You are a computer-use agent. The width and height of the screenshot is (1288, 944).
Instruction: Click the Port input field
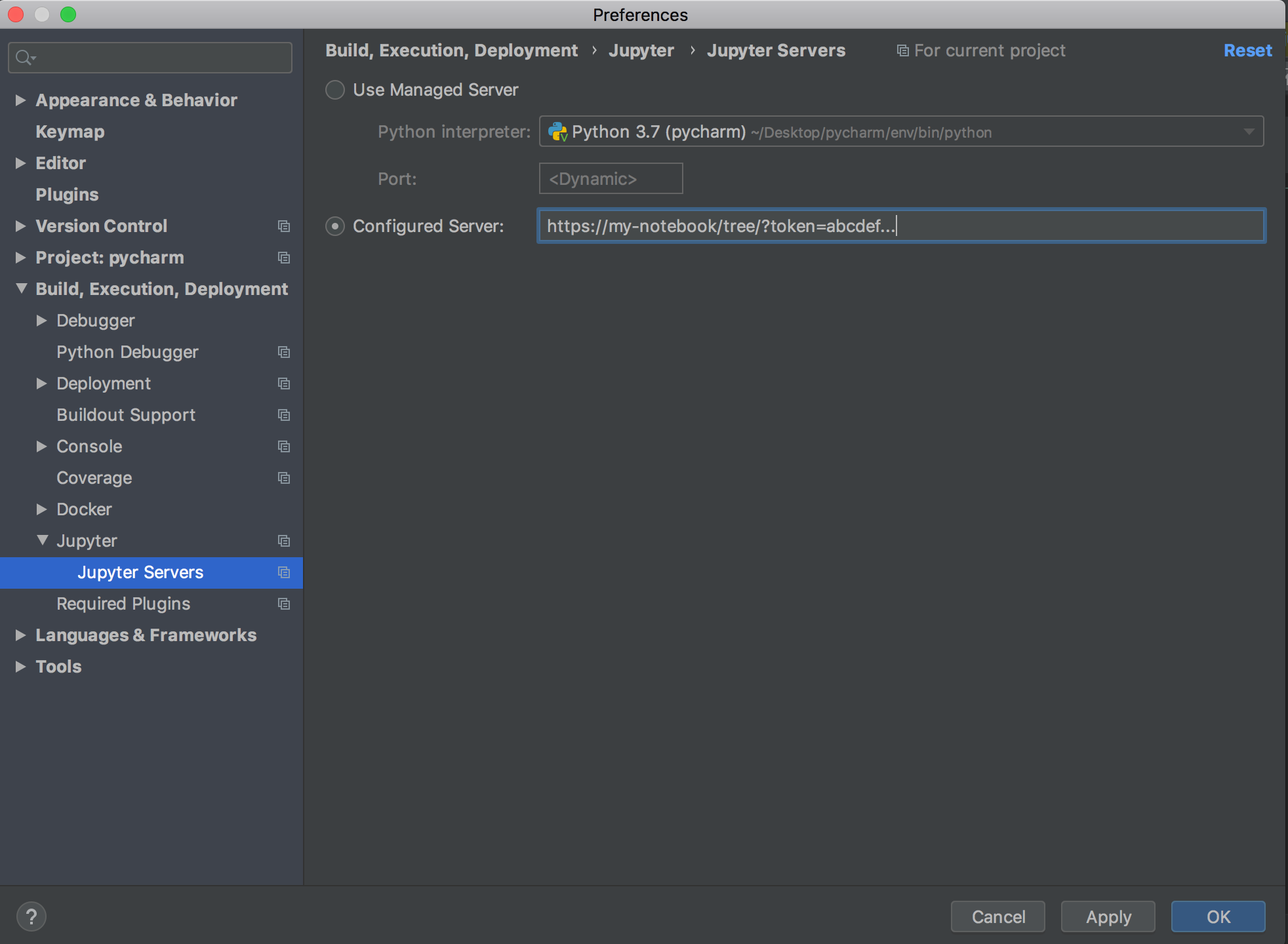(x=611, y=178)
